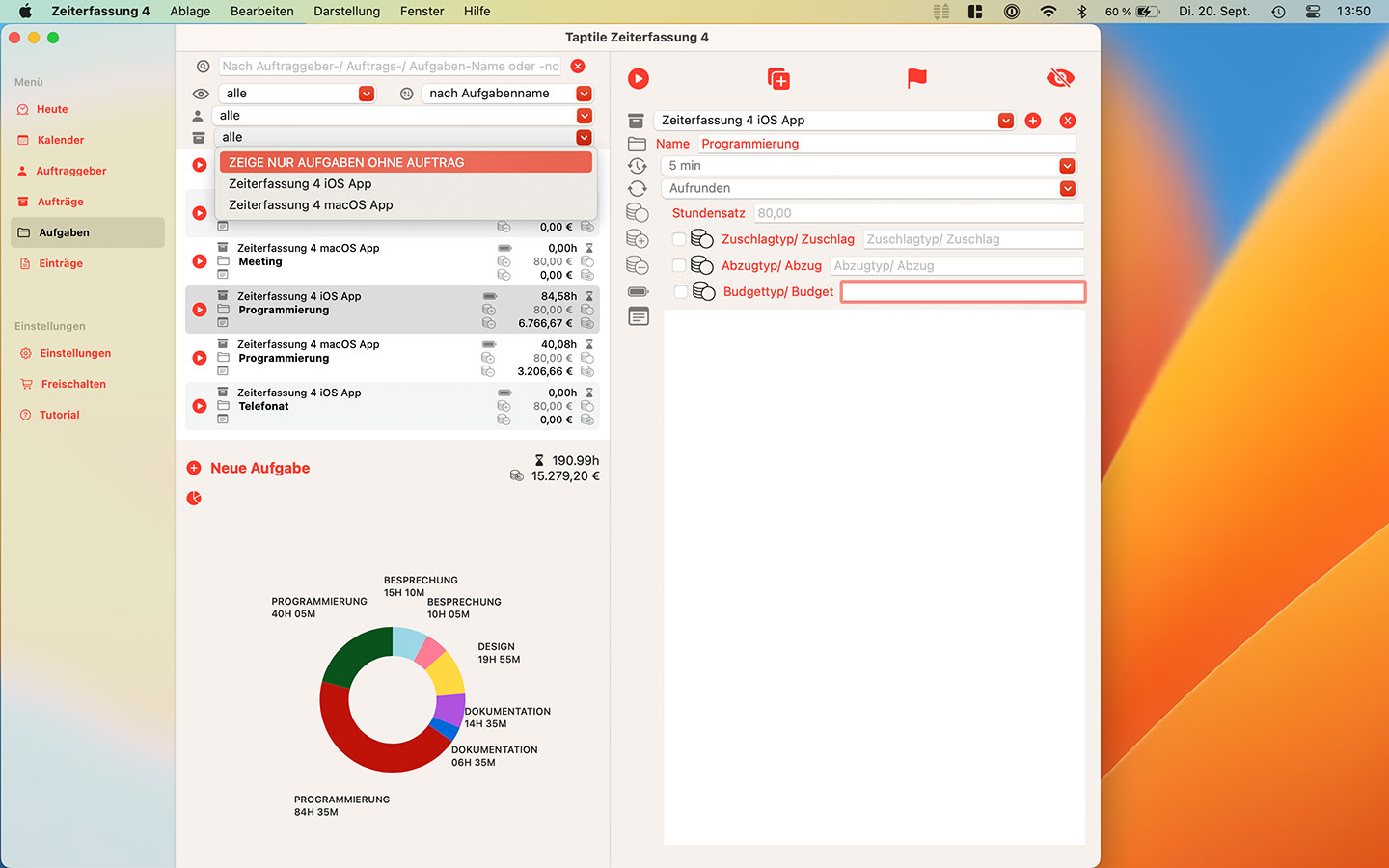Click the Stundensatz field showing 80,00
1389x868 pixels.
tap(918, 213)
